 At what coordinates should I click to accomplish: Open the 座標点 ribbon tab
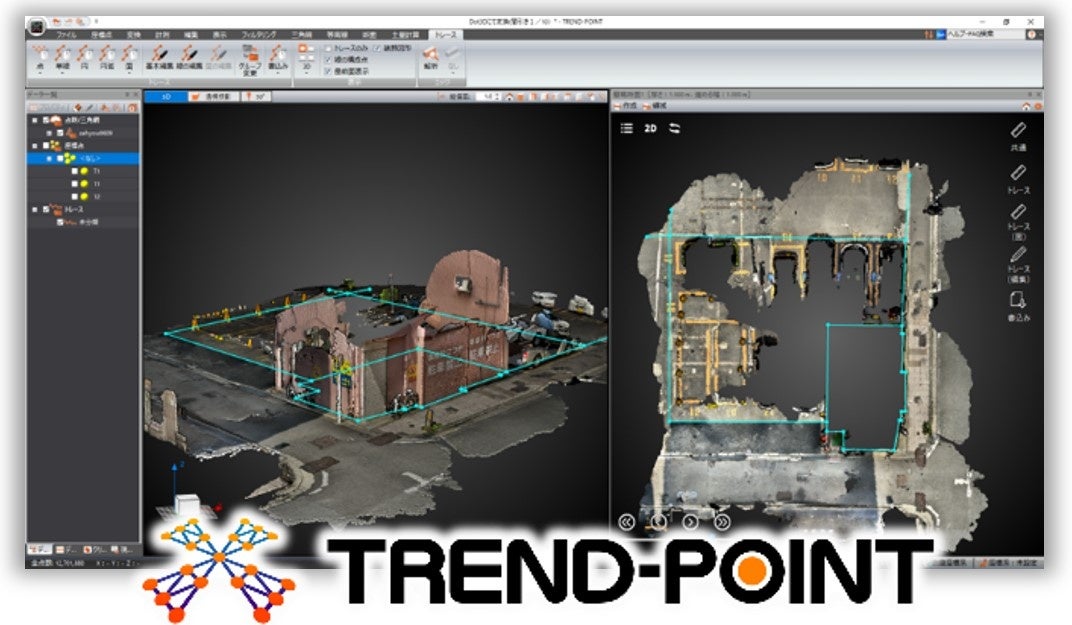tap(101, 35)
